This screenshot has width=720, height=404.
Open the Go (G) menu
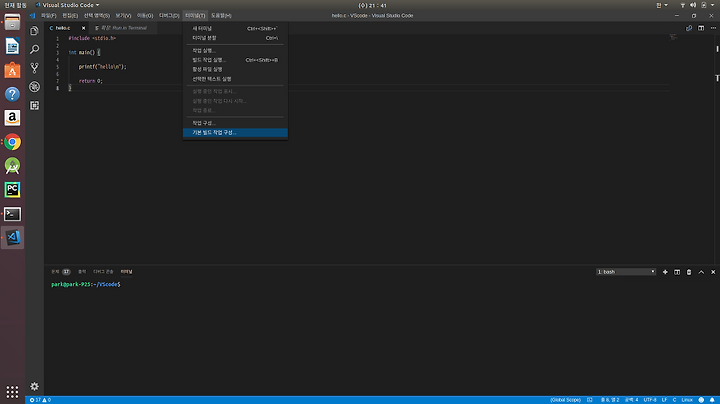coord(145,16)
